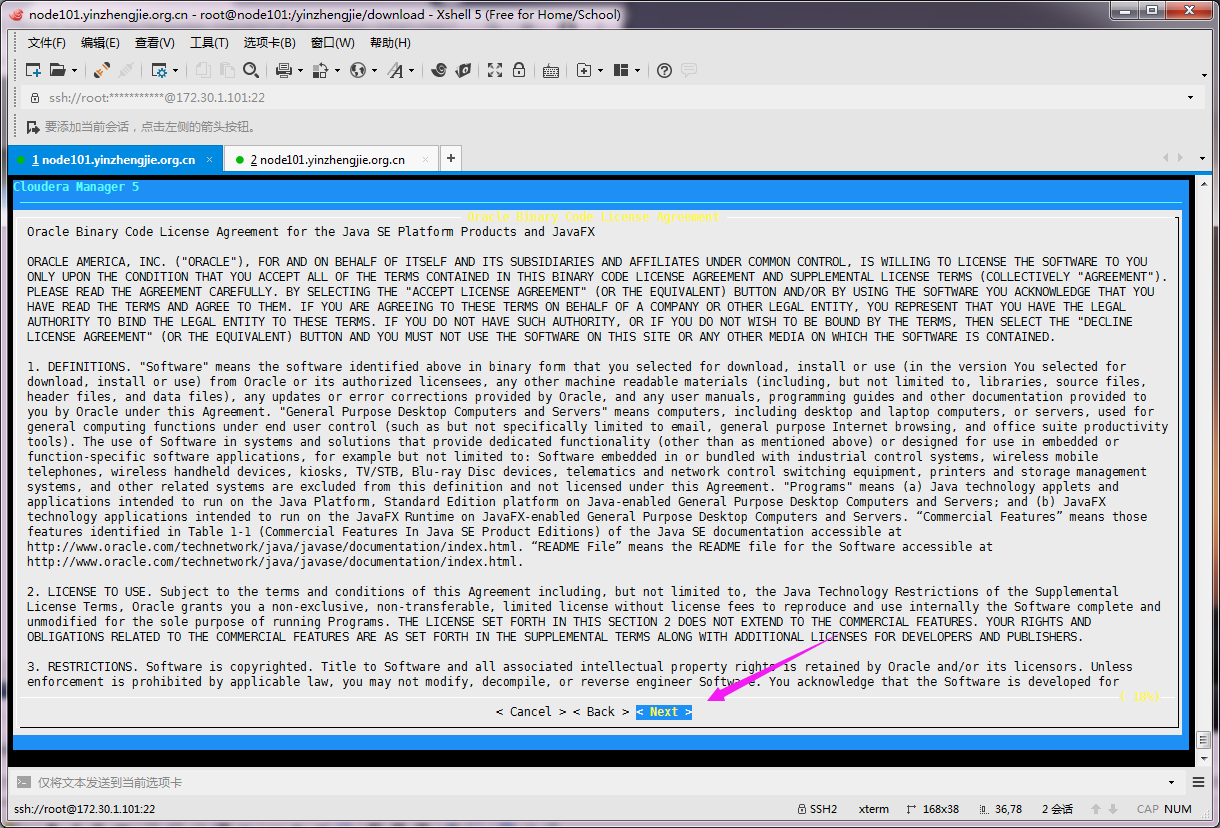Viewport: 1220px width, 828px height.
Task: Expand the encoding globe dropdown arrow
Action: (x=374, y=70)
